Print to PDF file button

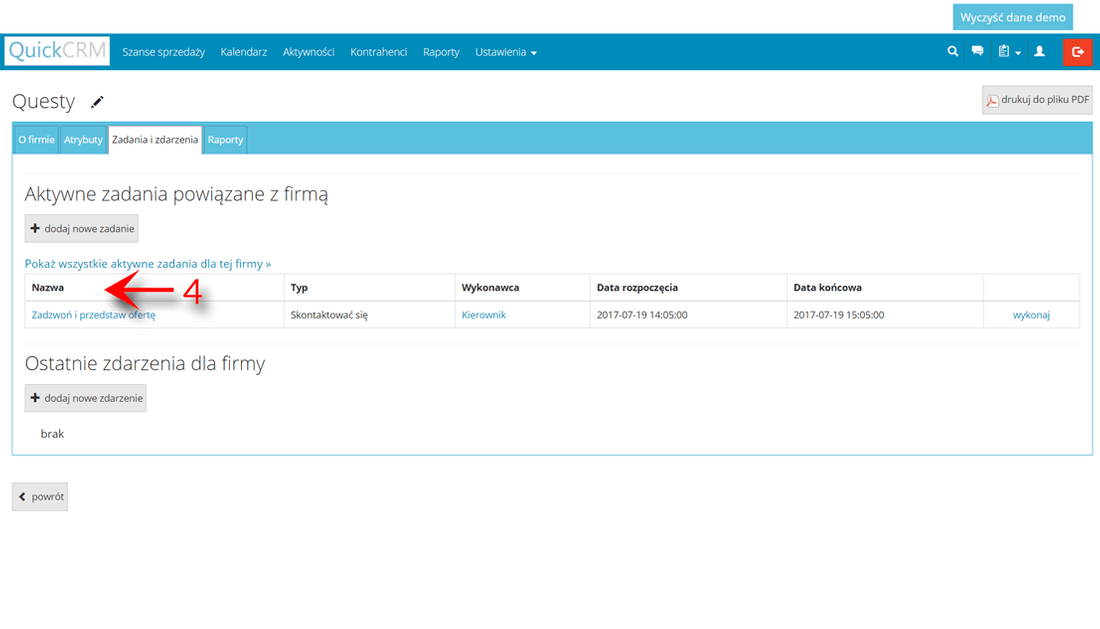point(1037,100)
